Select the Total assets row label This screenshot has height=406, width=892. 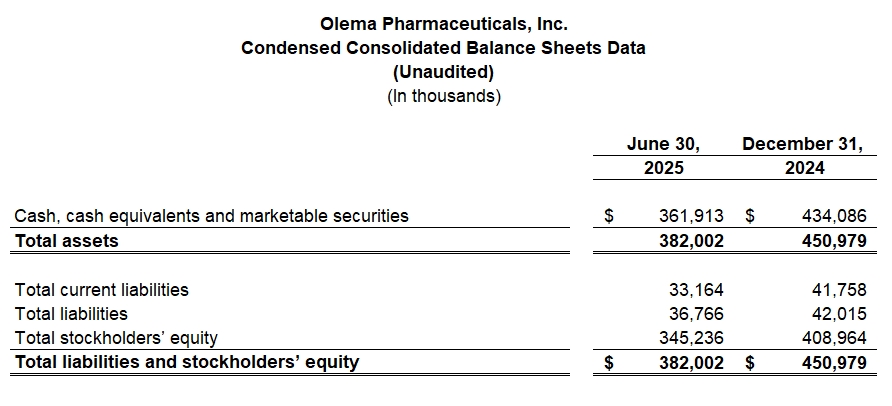pyautogui.click(x=67, y=240)
